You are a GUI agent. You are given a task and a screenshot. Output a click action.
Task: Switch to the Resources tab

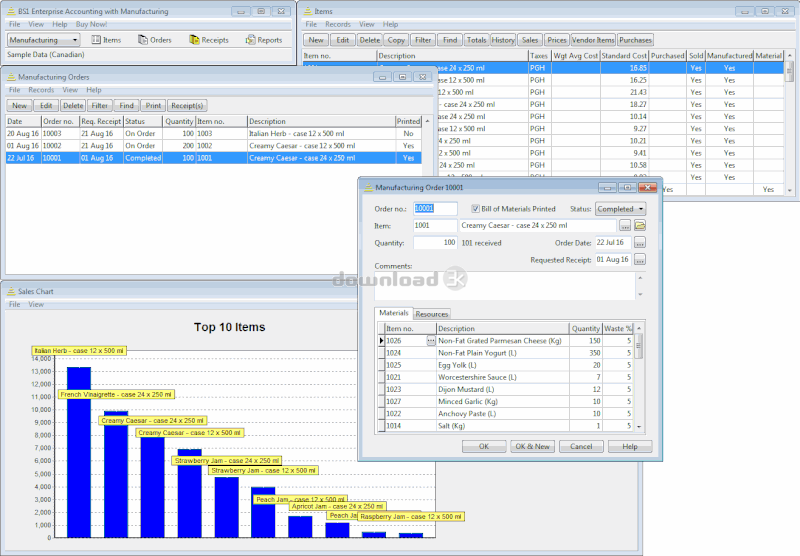tap(432, 314)
